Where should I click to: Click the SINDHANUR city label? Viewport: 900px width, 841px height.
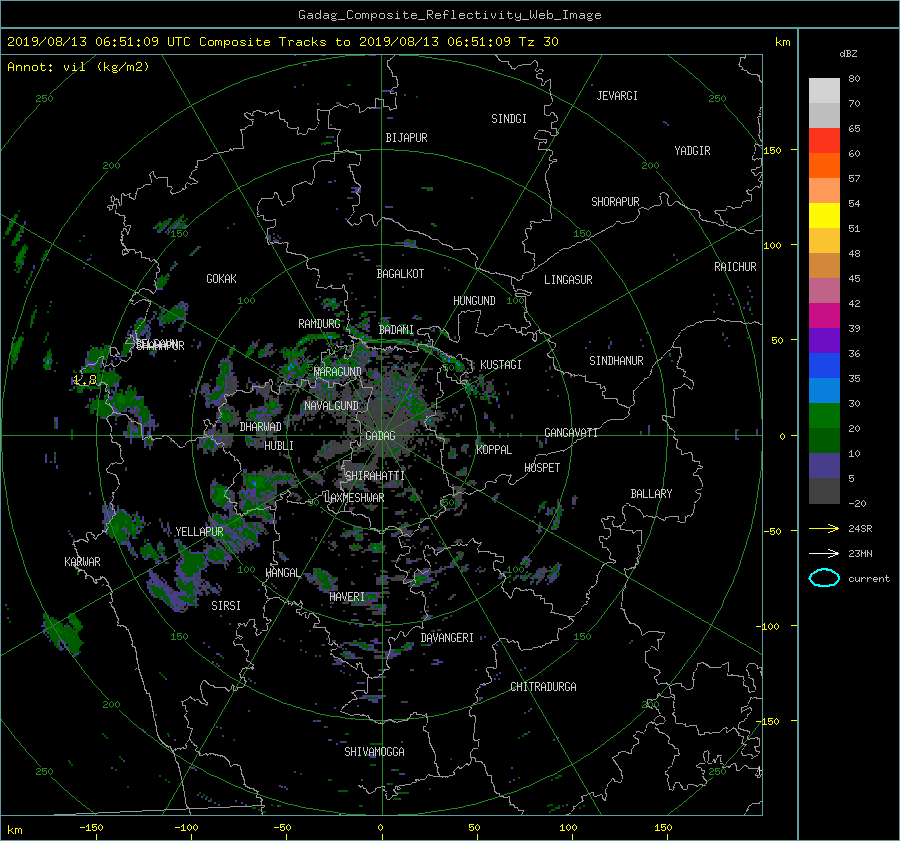(x=616, y=361)
